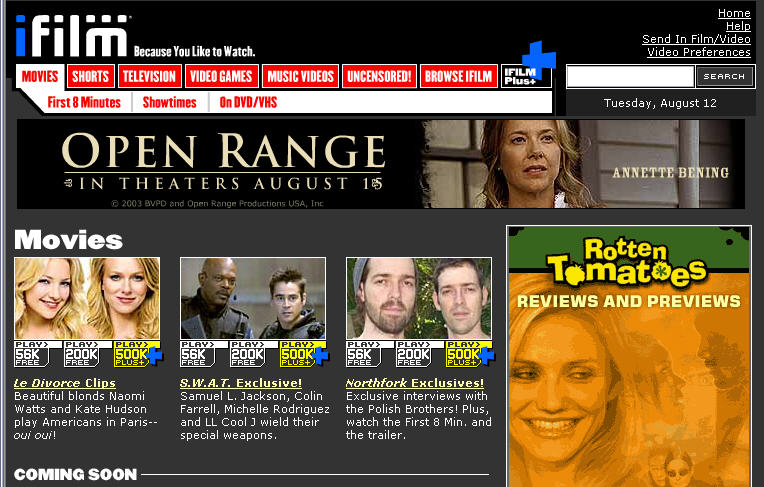Click the Northfork Polish Brothers thumbnail
Viewport: 764px width, 487px height.
[x=418, y=298]
